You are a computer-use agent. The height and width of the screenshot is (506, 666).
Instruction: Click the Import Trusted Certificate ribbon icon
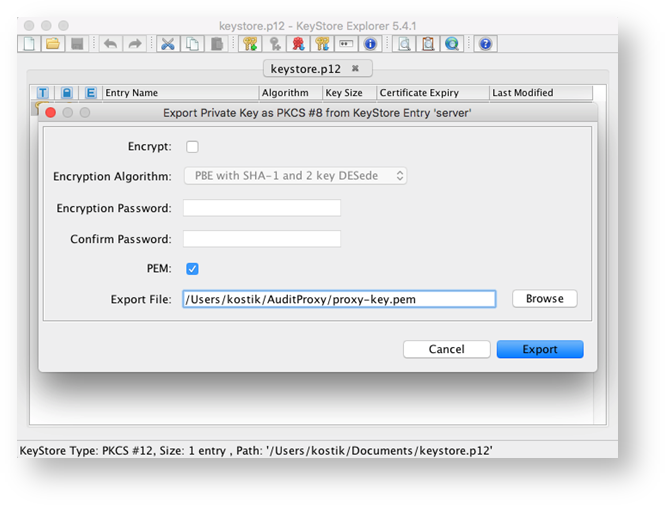click(x=297, y=44)
